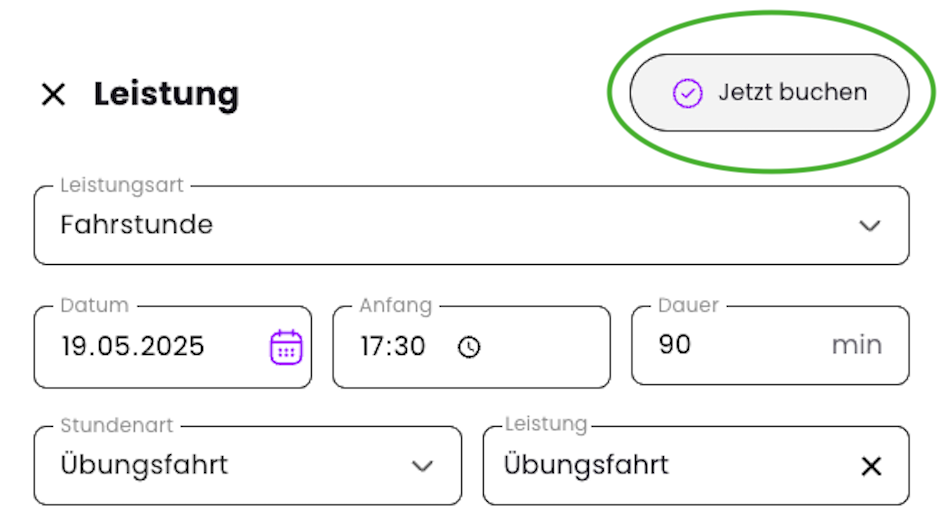Edit the Anfang time value 17:30

point(393,346)
